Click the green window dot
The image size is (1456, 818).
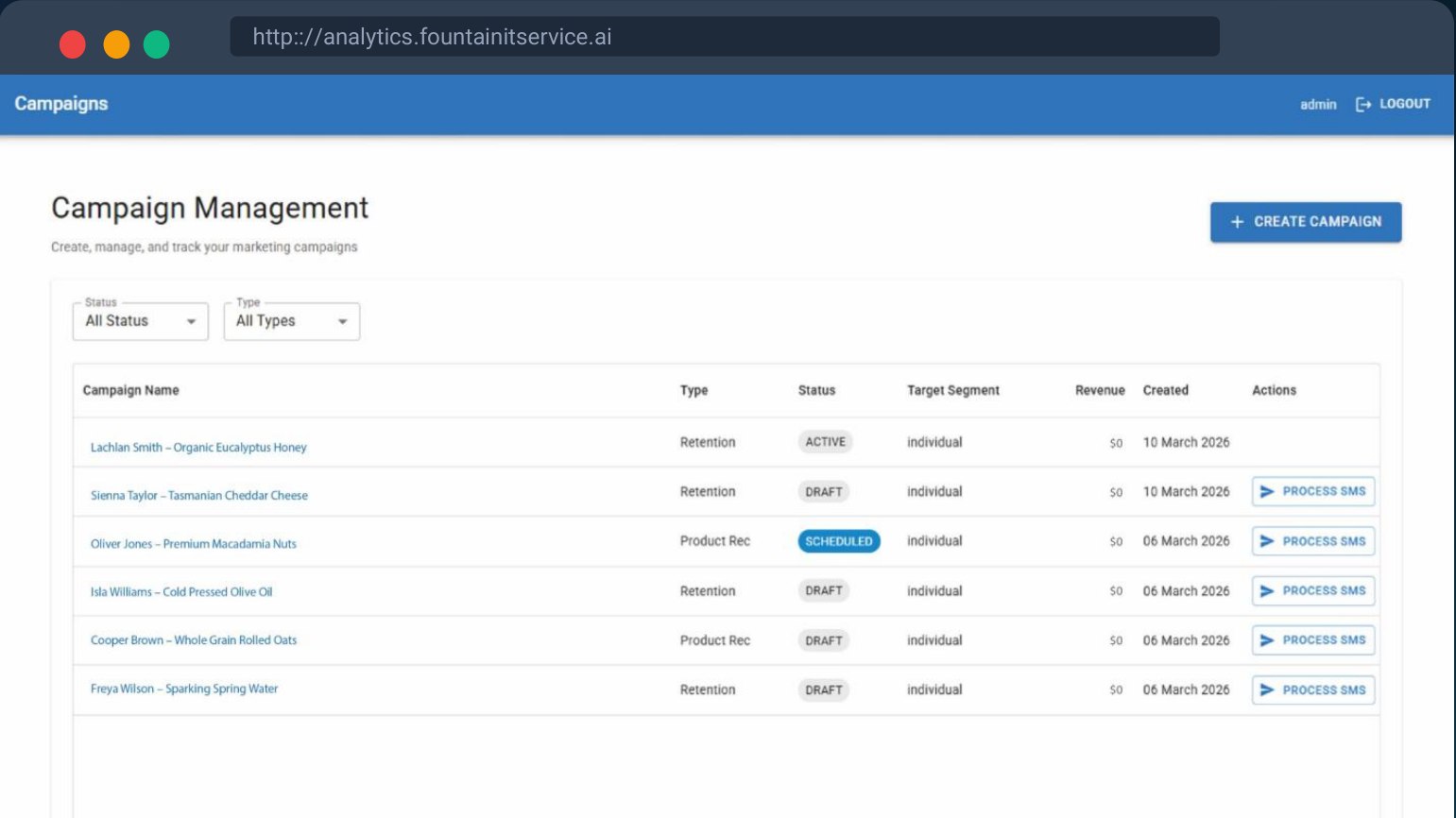coord(156,44)
